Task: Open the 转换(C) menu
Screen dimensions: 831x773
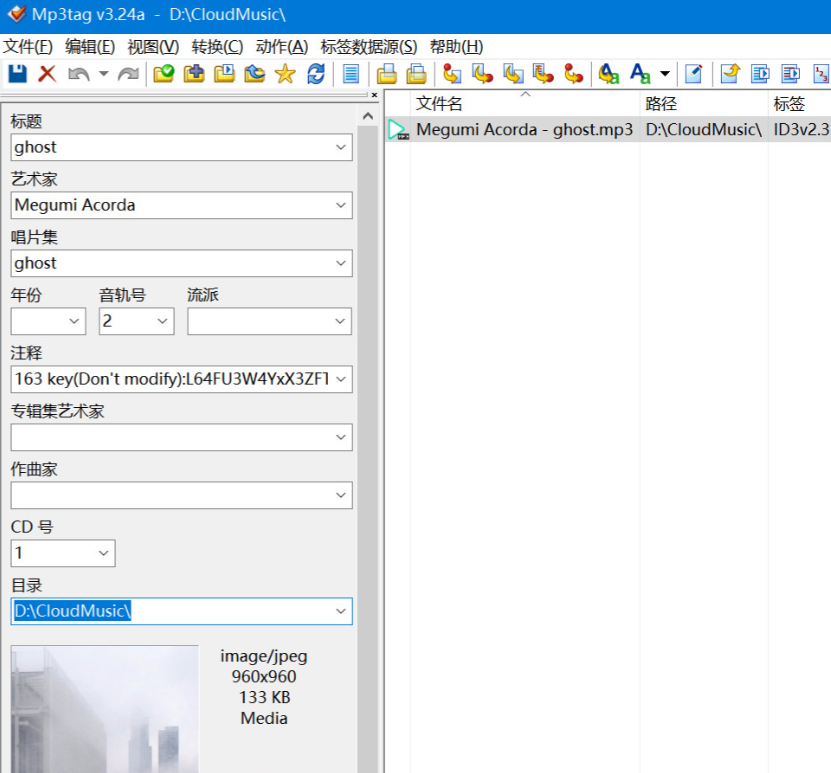Action: point(217,47)
